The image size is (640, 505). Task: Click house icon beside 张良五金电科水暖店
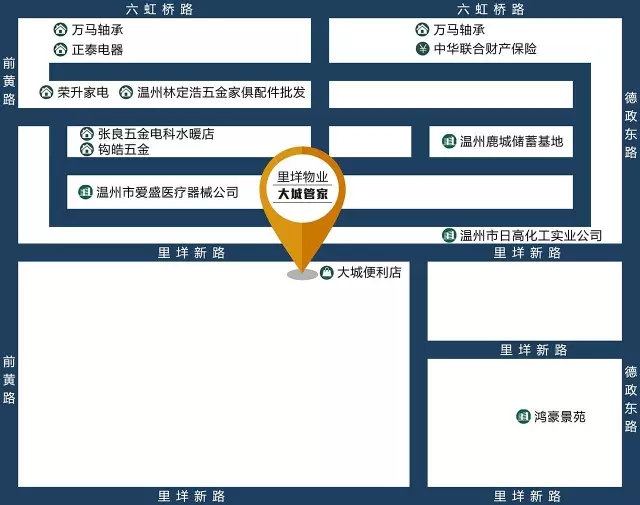(87, 133)
